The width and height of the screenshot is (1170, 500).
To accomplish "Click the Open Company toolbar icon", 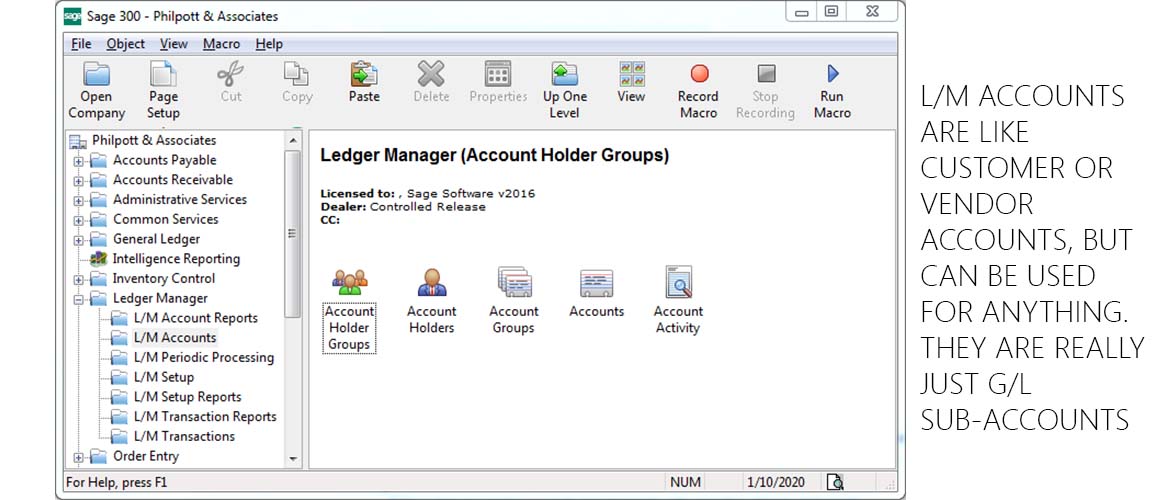I will click(x=96, y=75).
